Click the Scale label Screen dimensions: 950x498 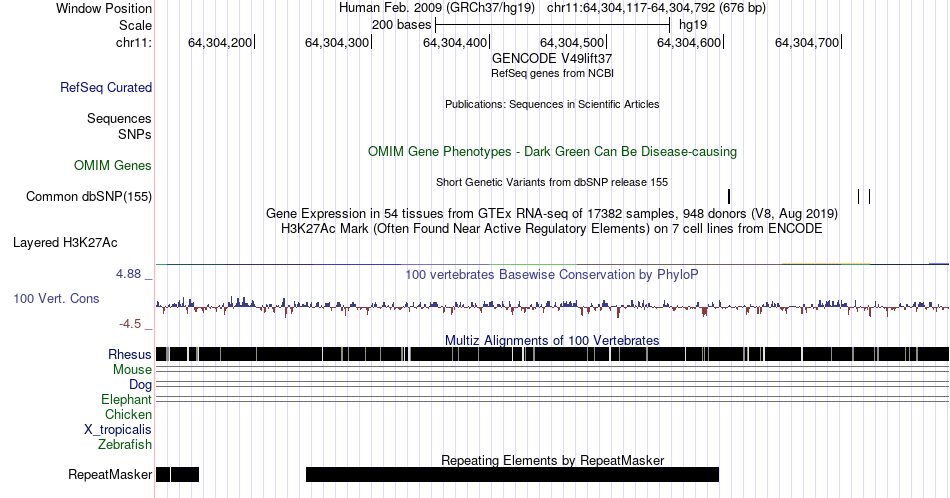pos(135,25)
